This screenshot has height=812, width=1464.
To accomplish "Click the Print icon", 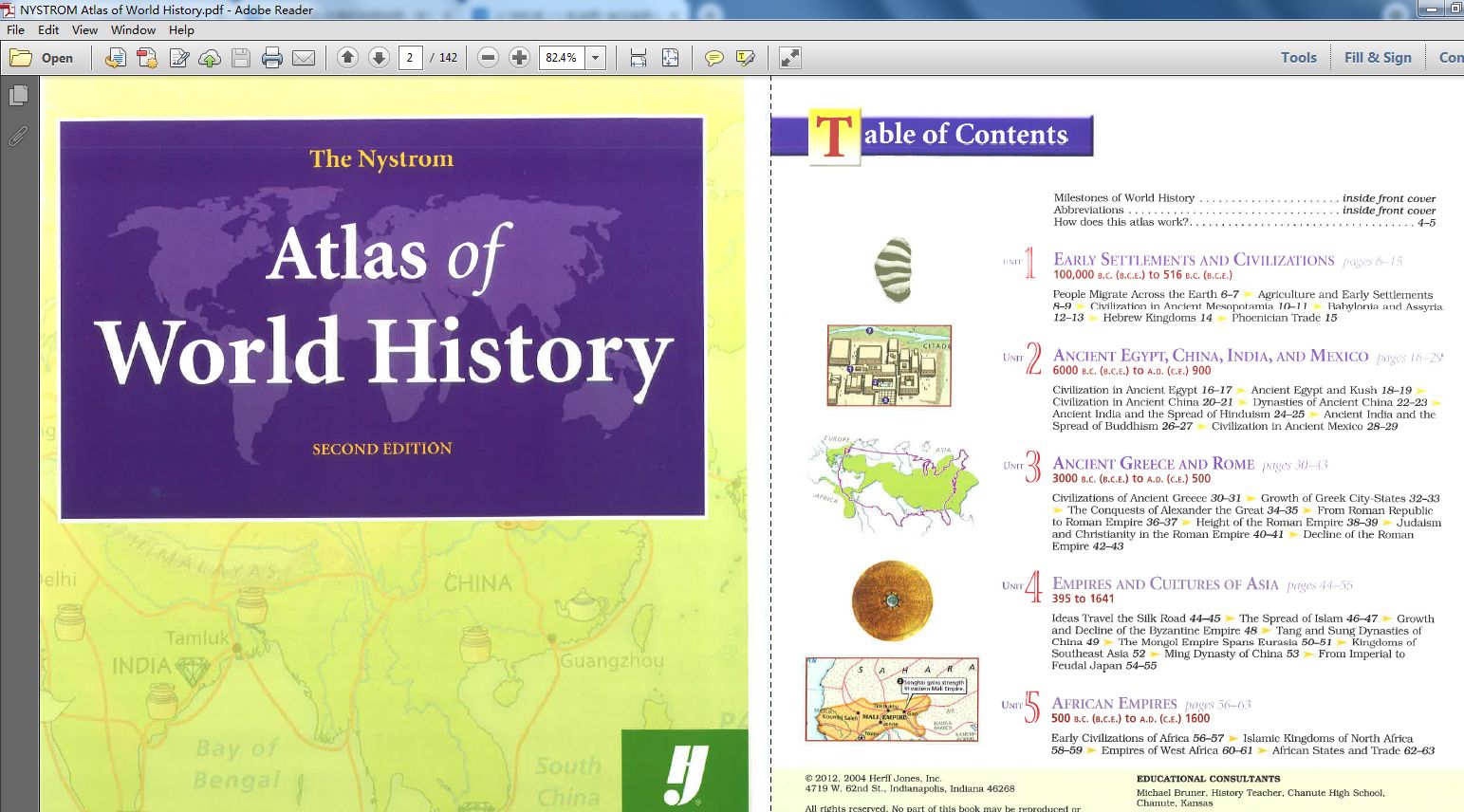I will coord(272,58).
